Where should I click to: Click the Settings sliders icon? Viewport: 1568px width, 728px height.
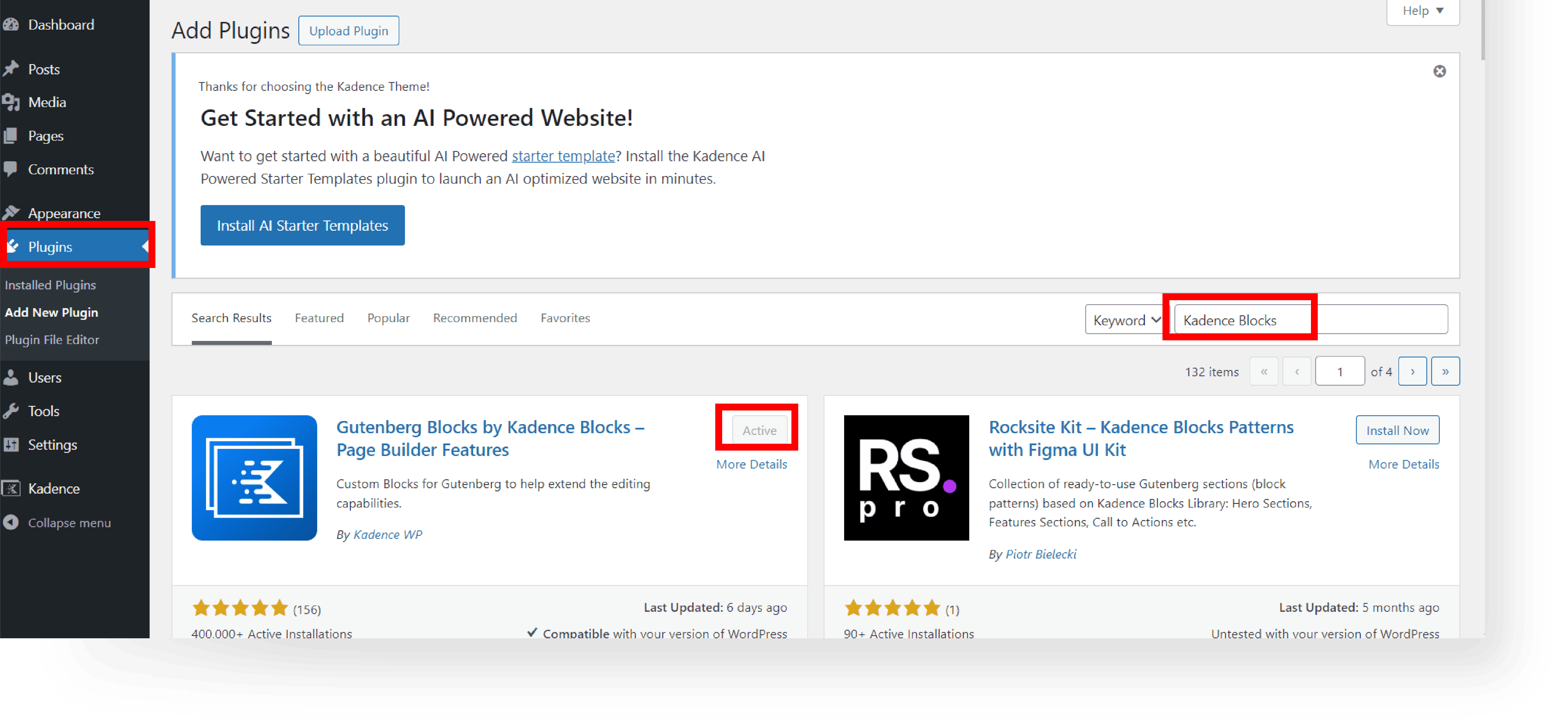coord(10,445)
